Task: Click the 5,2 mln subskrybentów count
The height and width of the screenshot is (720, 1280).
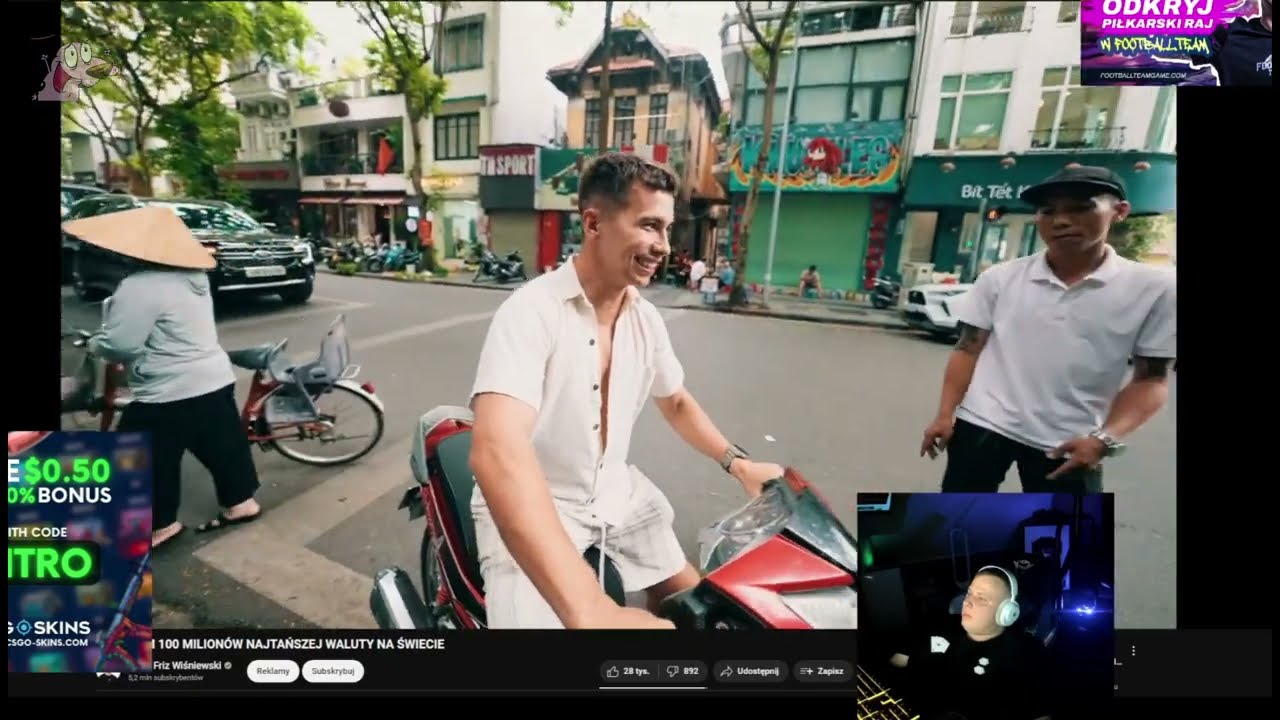Action: [165, 678]
